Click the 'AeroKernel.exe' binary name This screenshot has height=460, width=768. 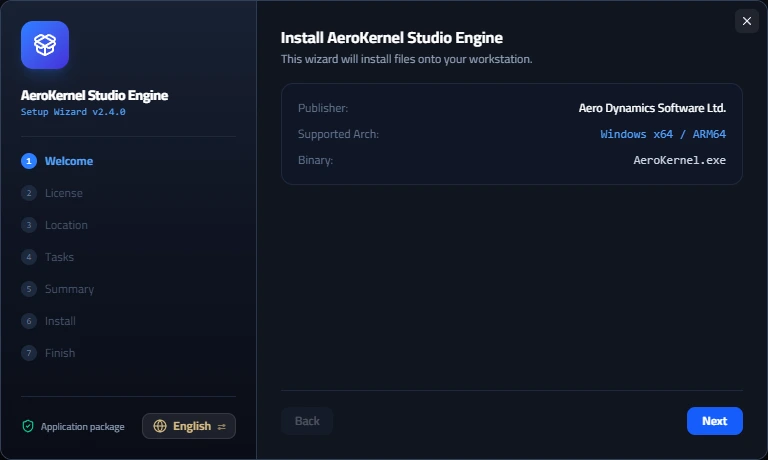coord(679,160)
